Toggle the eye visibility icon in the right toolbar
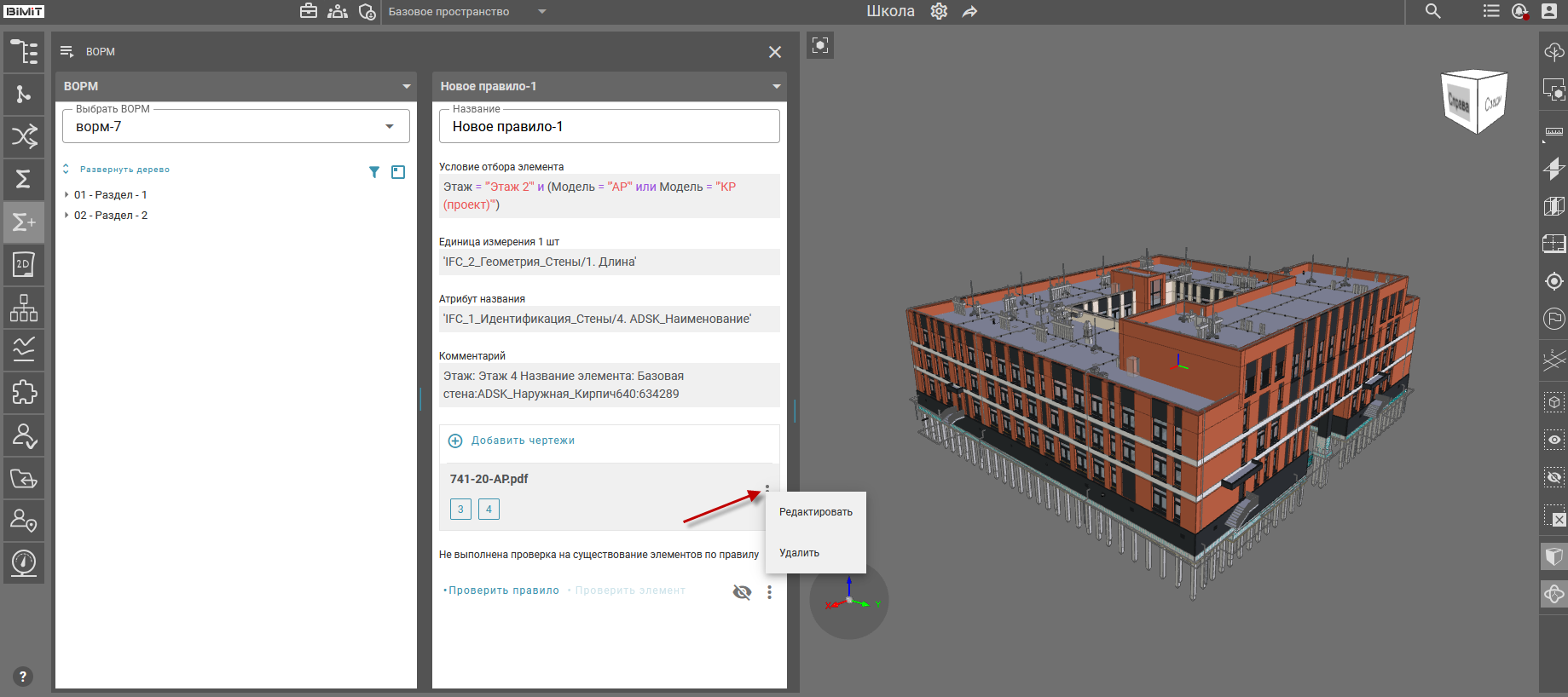The height and width of the screenshot is (697, 1568). (1554, 440)
